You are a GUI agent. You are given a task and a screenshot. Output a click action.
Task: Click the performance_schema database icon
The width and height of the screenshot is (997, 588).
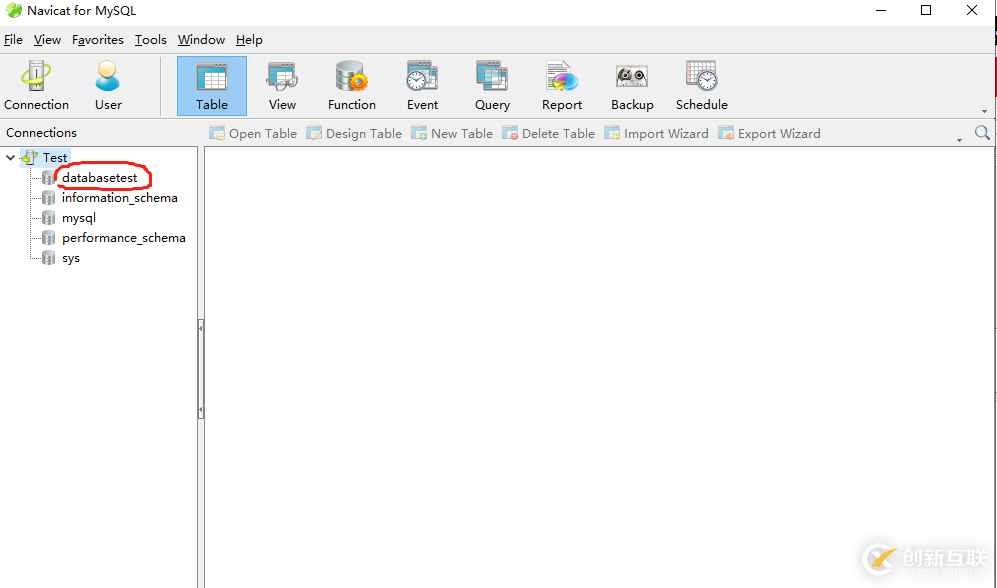point(48,238)
